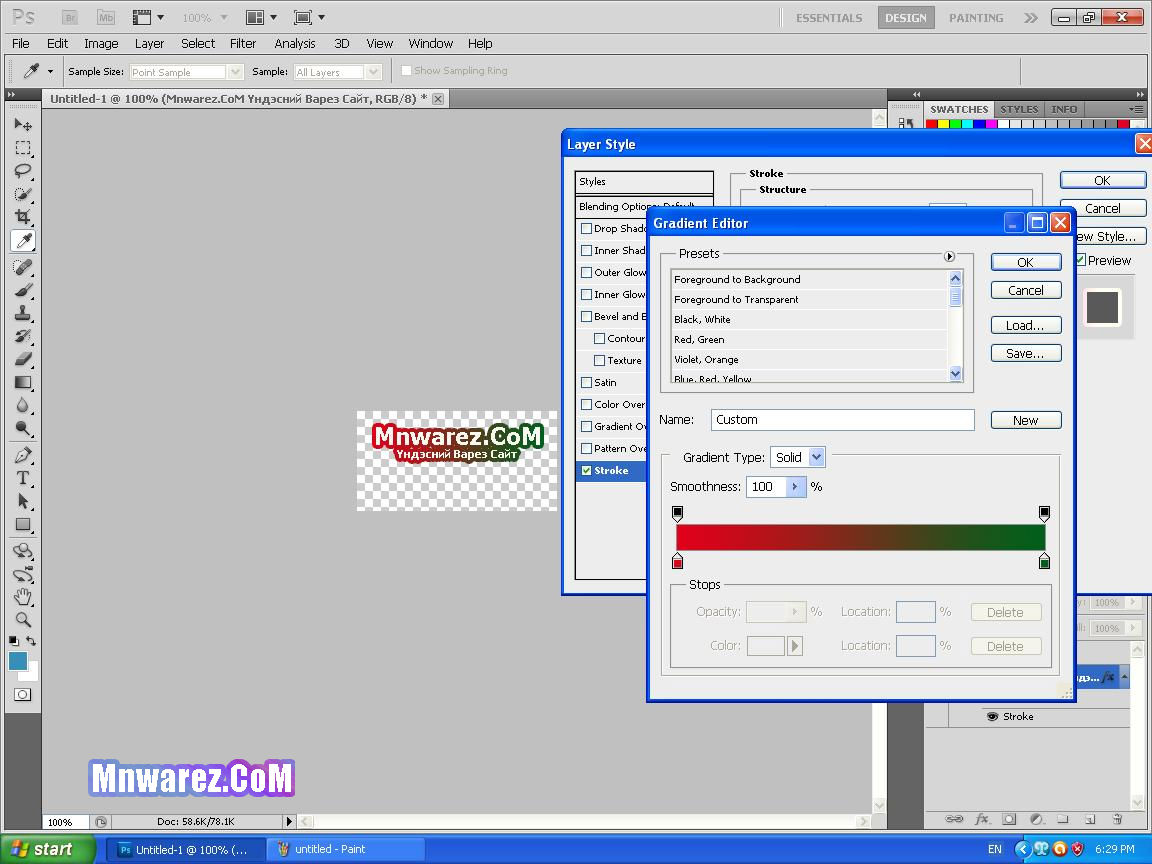Viewport: 1152px width, 864px height.
Task: Launch Bridge from the application bar
Action: [70, 18]
